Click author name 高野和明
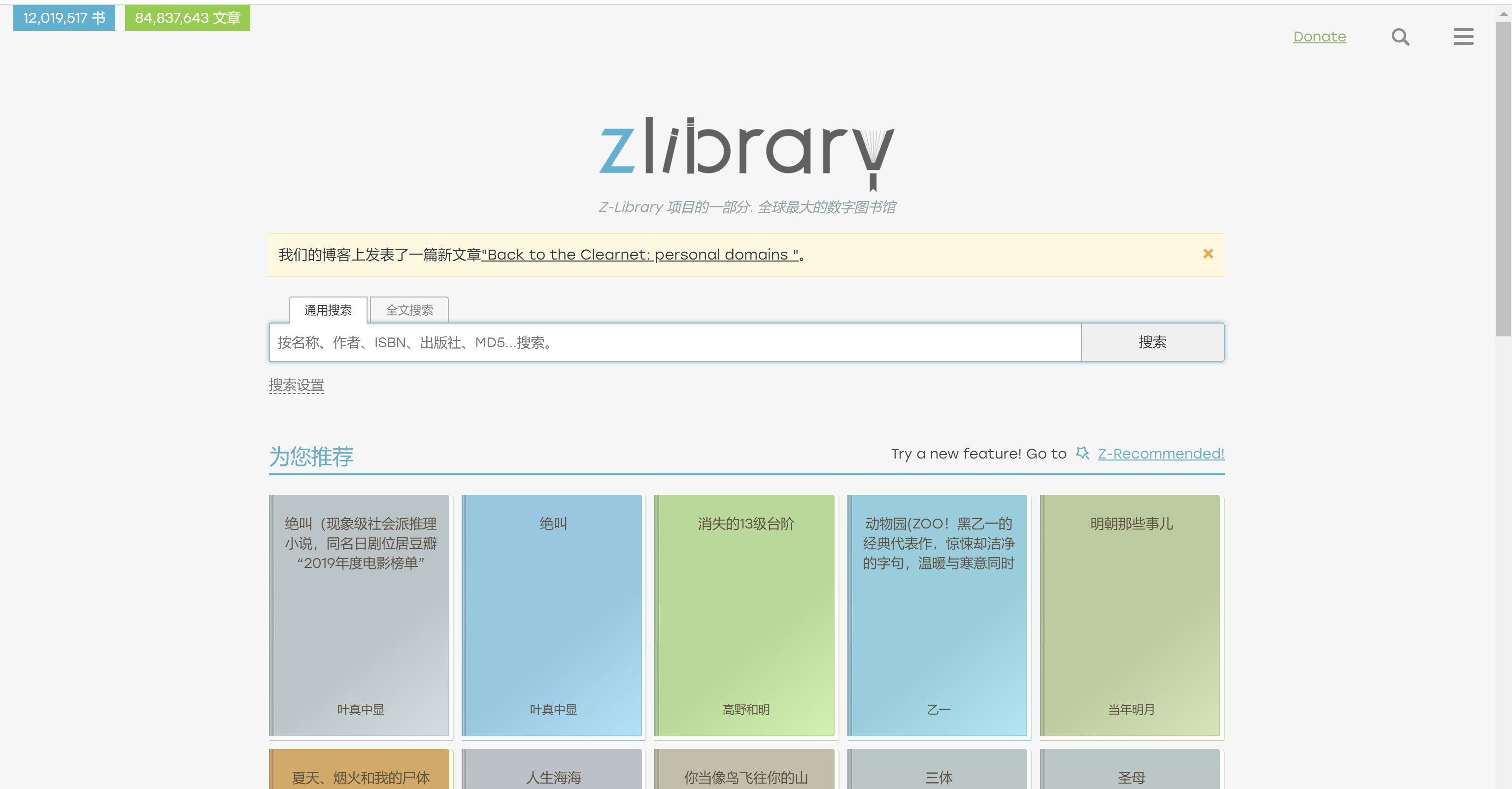Screen dimensions: 1512x789 [745, 710]
